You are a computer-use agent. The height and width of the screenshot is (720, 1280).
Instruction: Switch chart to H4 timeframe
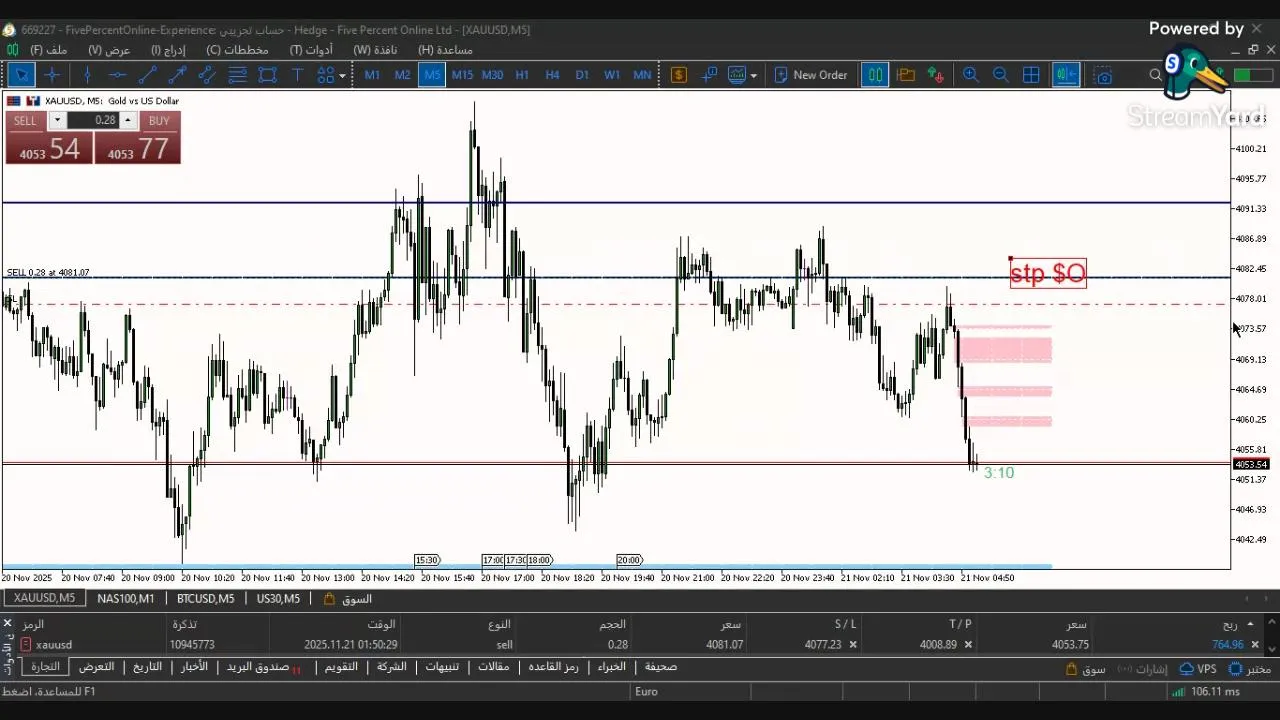[552, 75]
